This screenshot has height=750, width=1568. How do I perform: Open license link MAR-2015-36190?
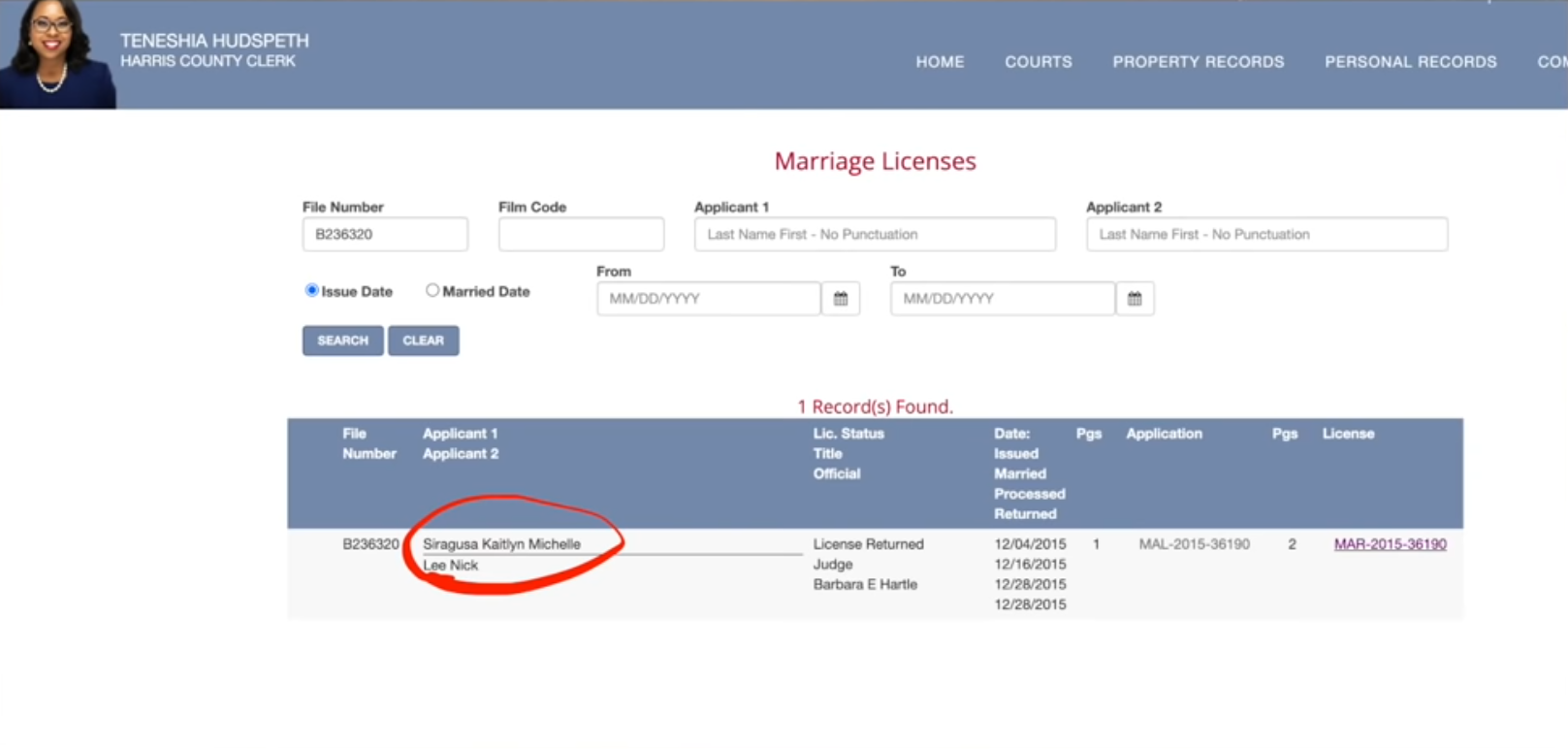click(1390, 544)
